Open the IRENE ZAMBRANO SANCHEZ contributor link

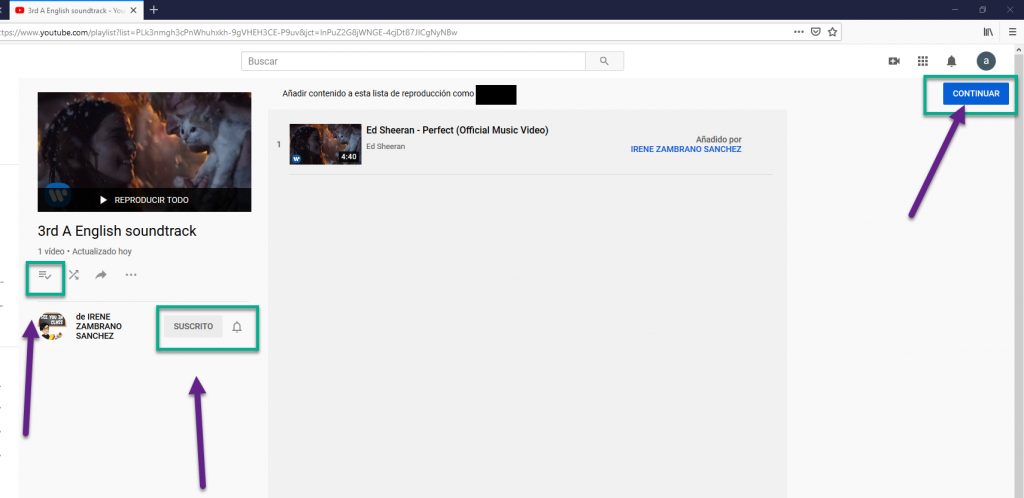[686, 149]
